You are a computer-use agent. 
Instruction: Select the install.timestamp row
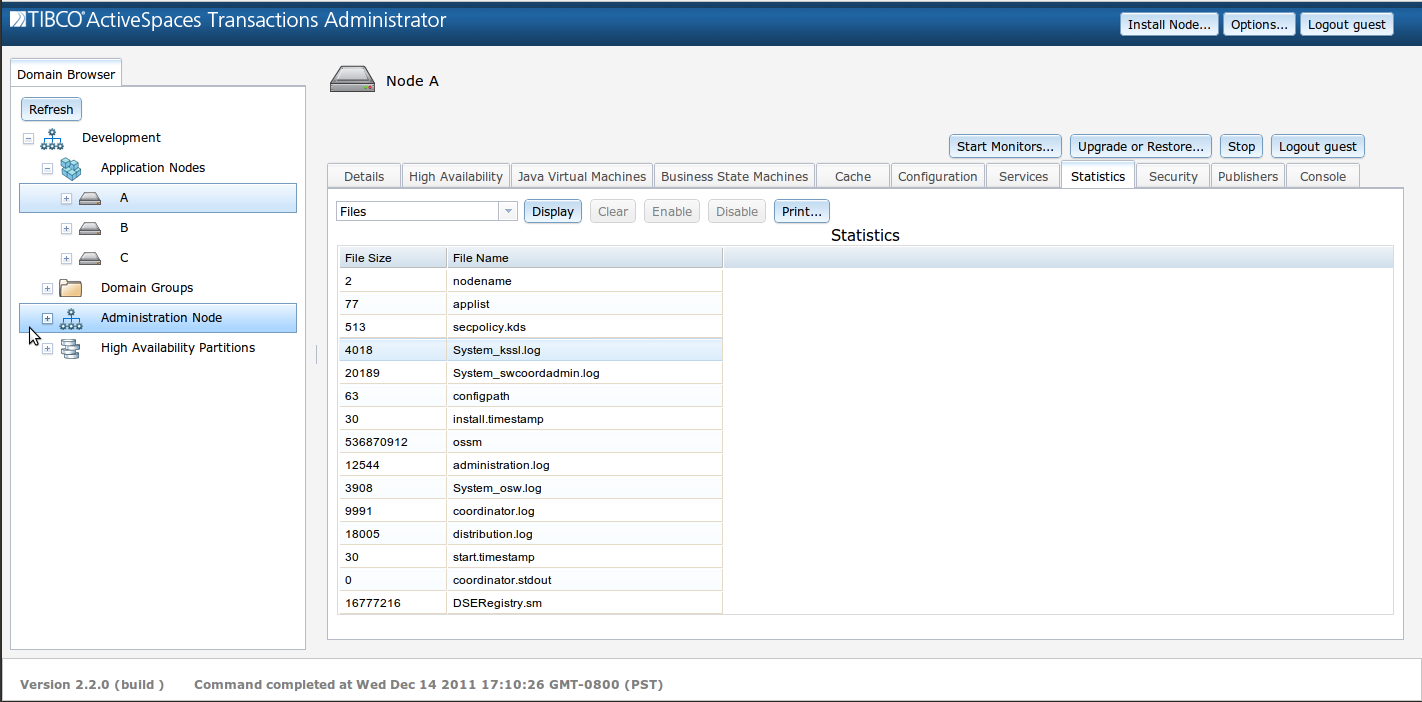point(530,419)
